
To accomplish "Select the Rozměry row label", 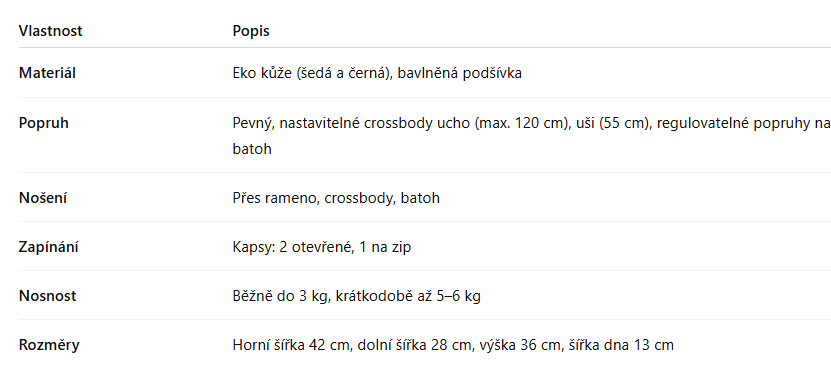I will [49, 345].
